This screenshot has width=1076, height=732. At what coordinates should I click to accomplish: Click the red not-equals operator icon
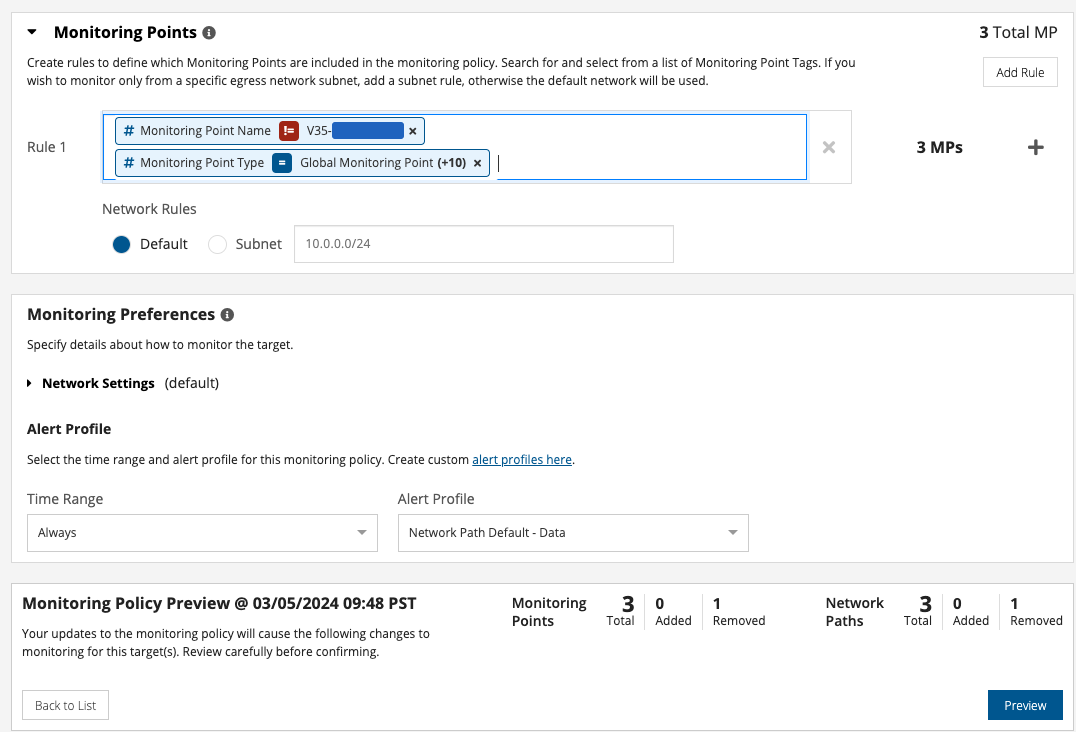pos(289,131)
